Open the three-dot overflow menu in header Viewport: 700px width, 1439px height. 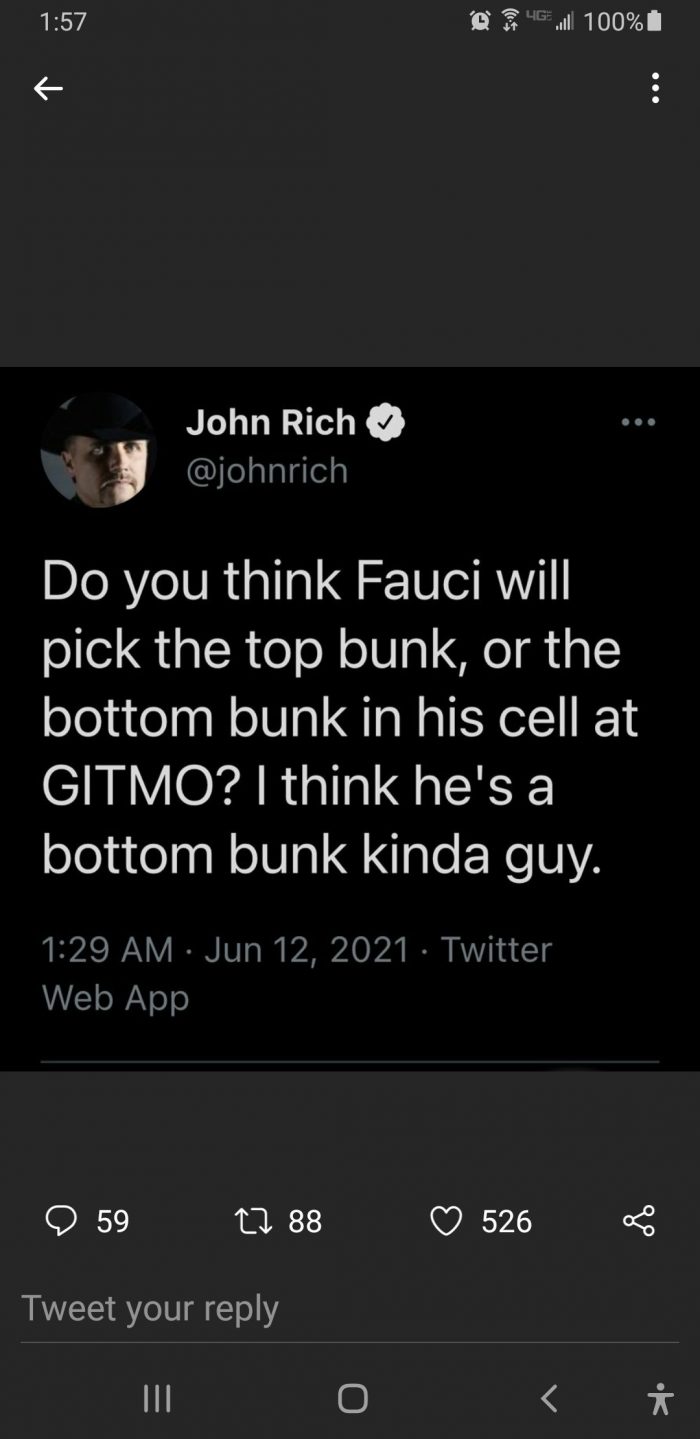click(655, 88)
